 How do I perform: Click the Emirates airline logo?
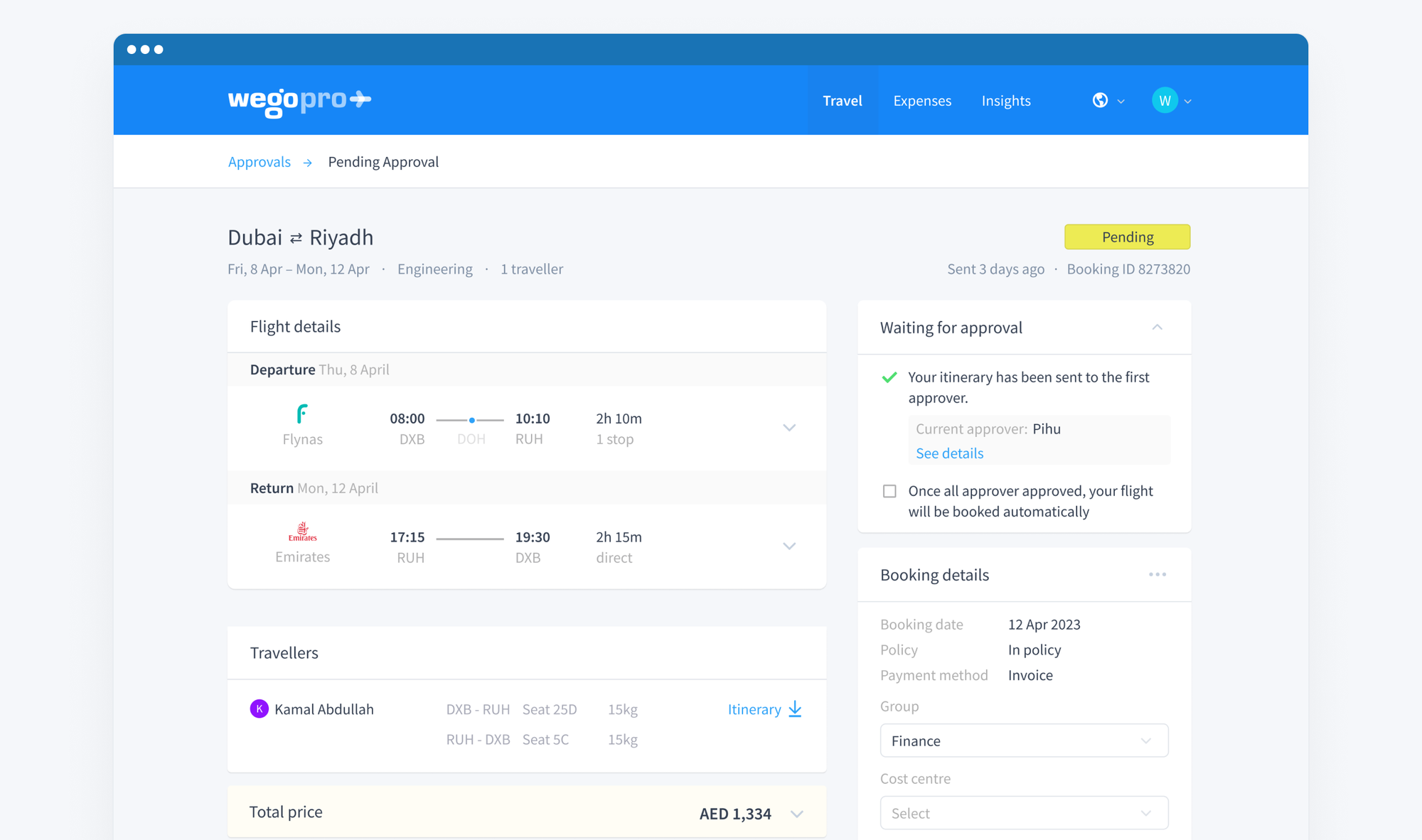[302, 532]
